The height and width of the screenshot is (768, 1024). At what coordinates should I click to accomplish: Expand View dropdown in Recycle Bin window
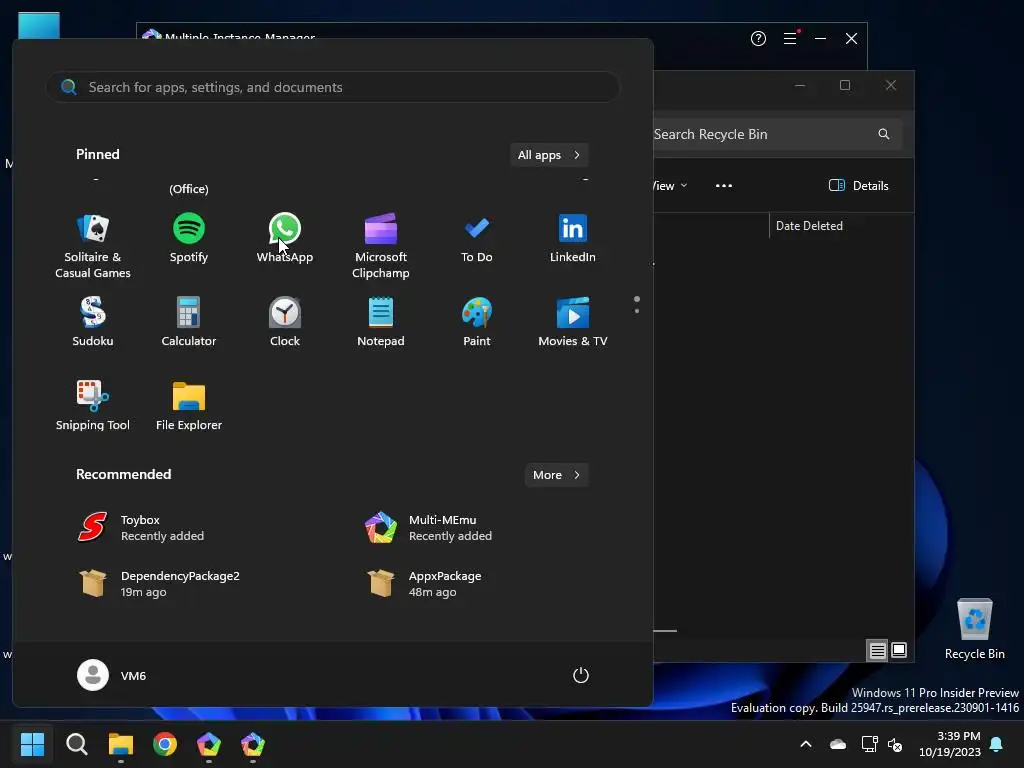pos(670,185)
